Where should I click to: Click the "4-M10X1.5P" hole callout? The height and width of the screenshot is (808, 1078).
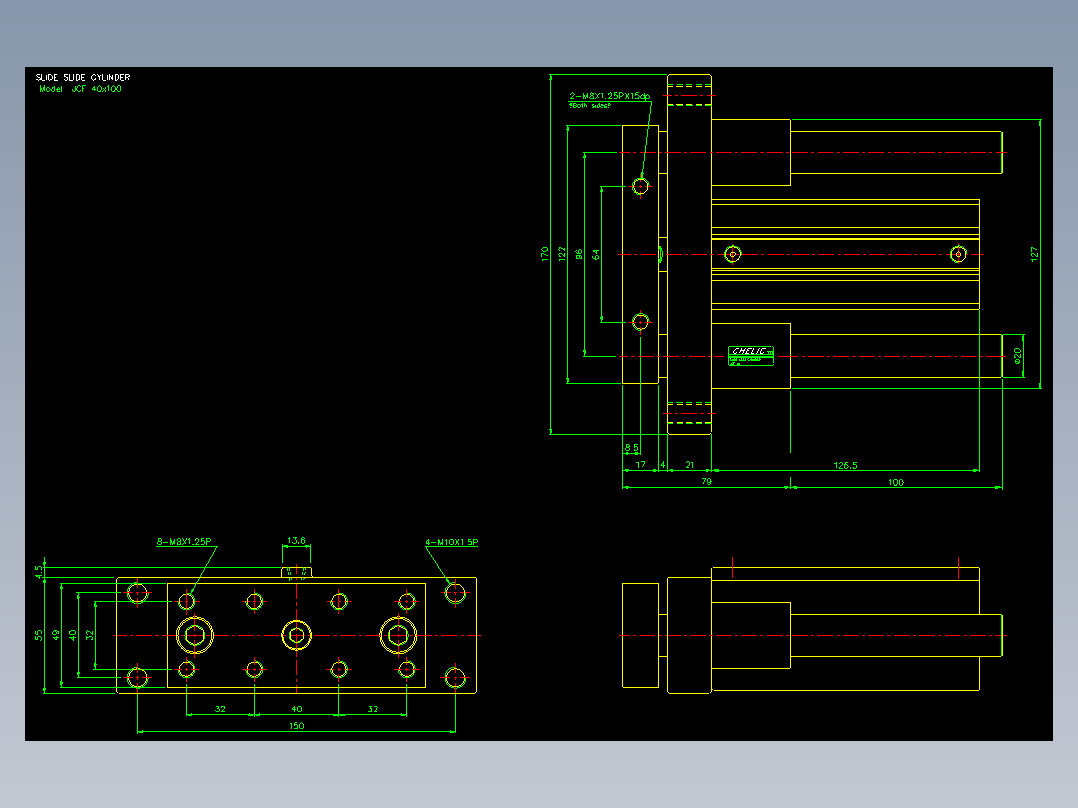click(452, 542)
